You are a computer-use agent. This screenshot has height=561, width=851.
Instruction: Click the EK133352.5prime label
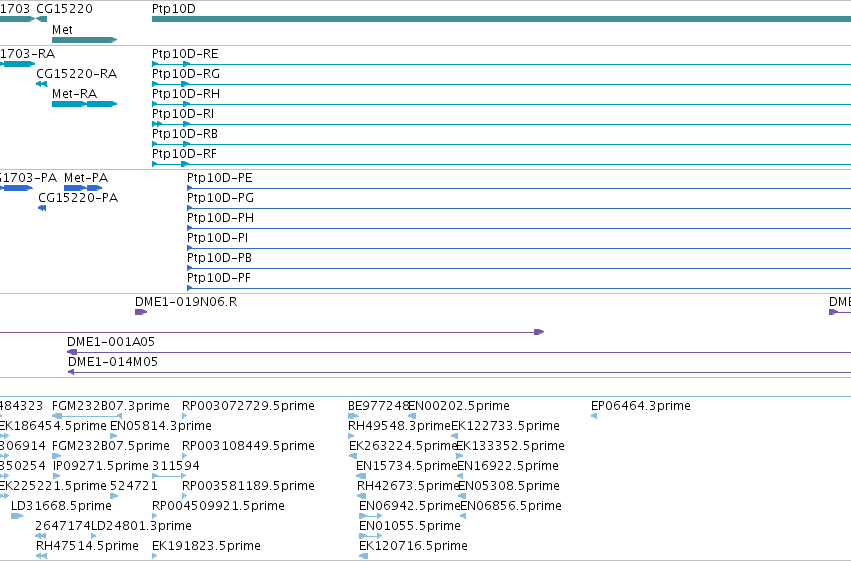510,446
